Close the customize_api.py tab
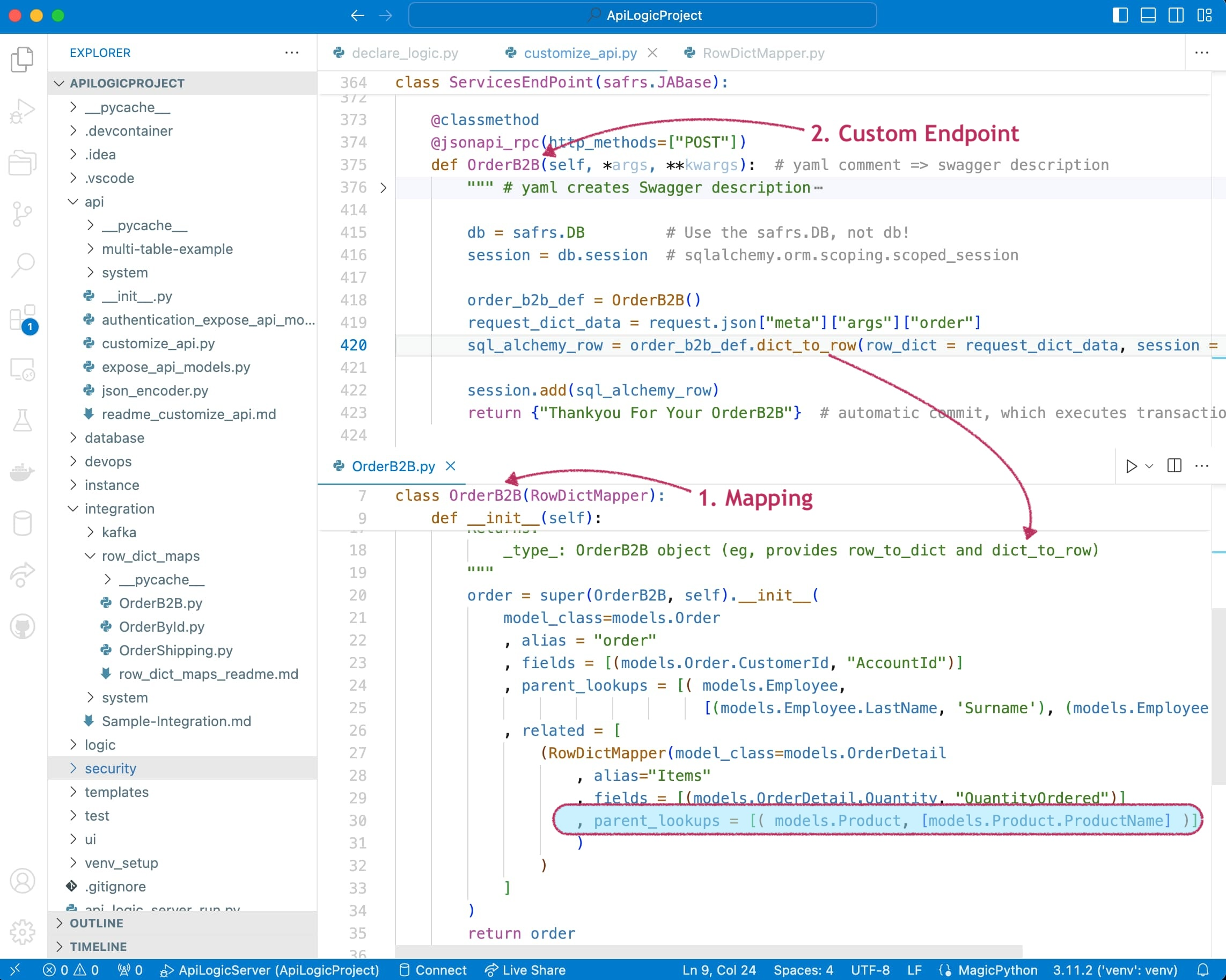The width and height of the screenshot is (1226, 980). [652, 52]
